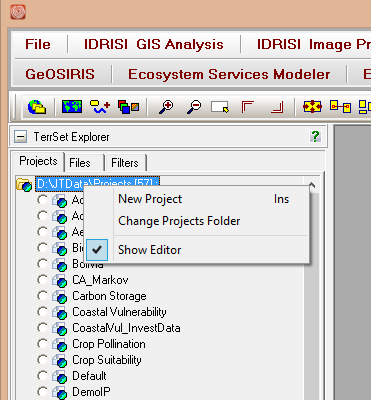Open the Digitize vector feature icon
This screenshot has width=371, height=400.
[x=100, y=107]
